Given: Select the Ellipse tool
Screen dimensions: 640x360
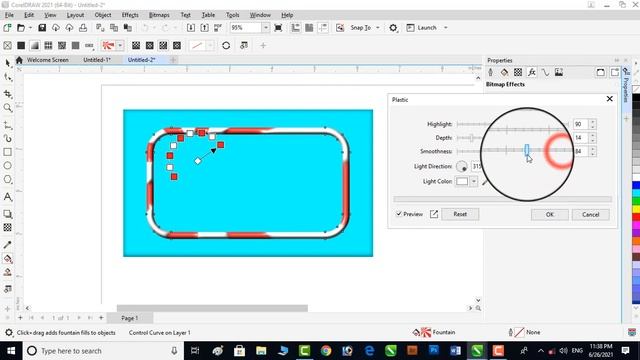Looking at the screenshot, I should [7, 165].
